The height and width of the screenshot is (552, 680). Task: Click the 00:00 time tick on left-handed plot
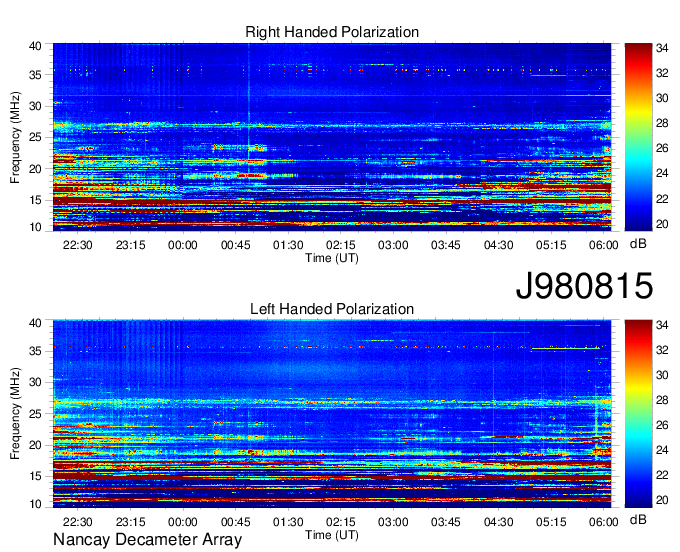point(183,522)
